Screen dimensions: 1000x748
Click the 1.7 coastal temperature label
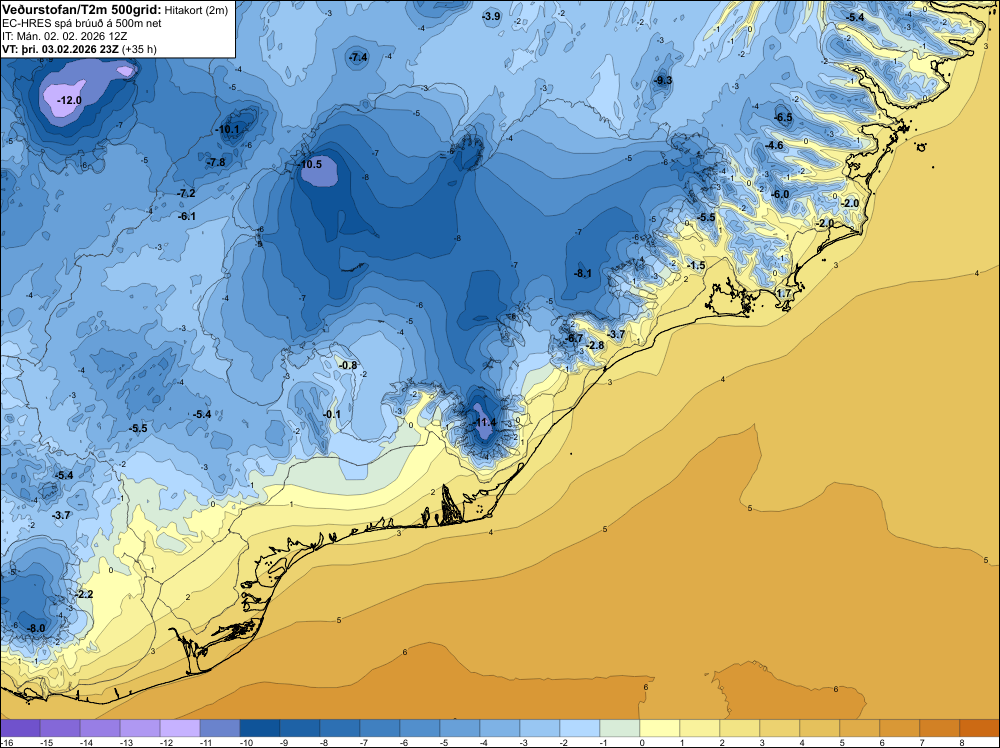point(784,293)
